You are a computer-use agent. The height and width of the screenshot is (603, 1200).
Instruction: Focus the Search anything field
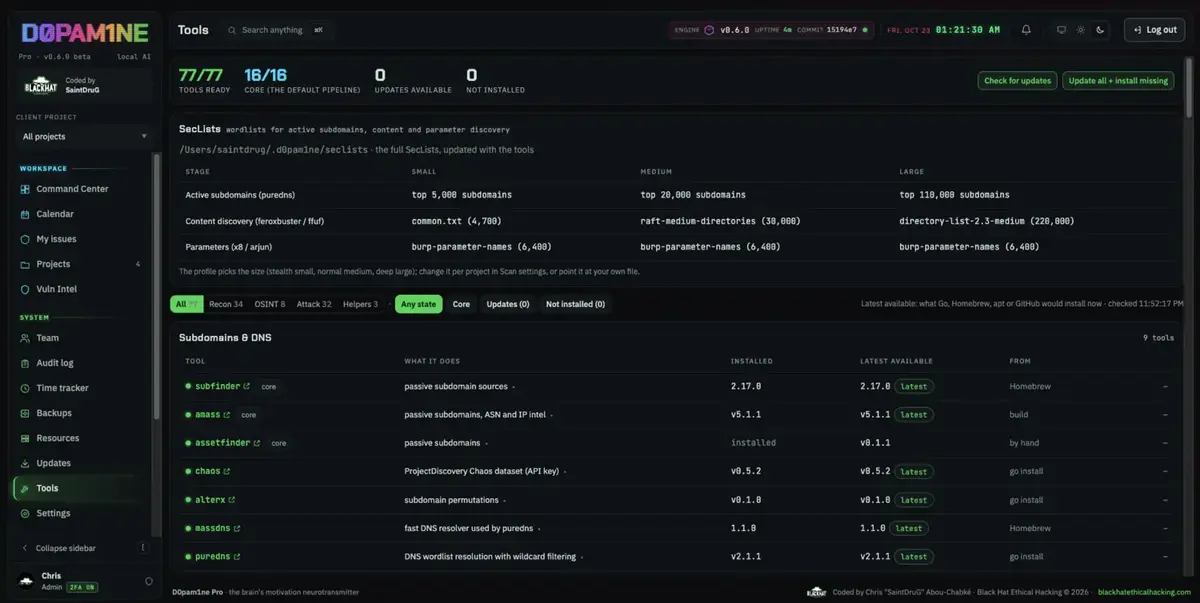(276, 30)
